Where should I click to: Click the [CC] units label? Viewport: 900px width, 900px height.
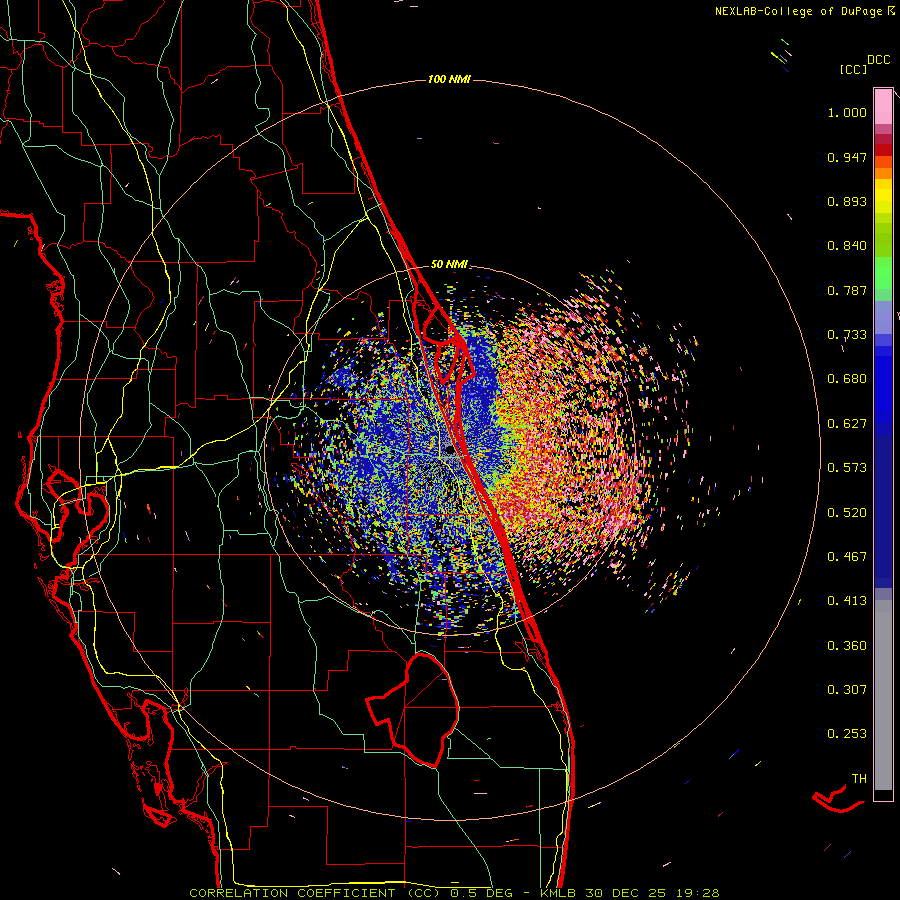tap(853, 69)
